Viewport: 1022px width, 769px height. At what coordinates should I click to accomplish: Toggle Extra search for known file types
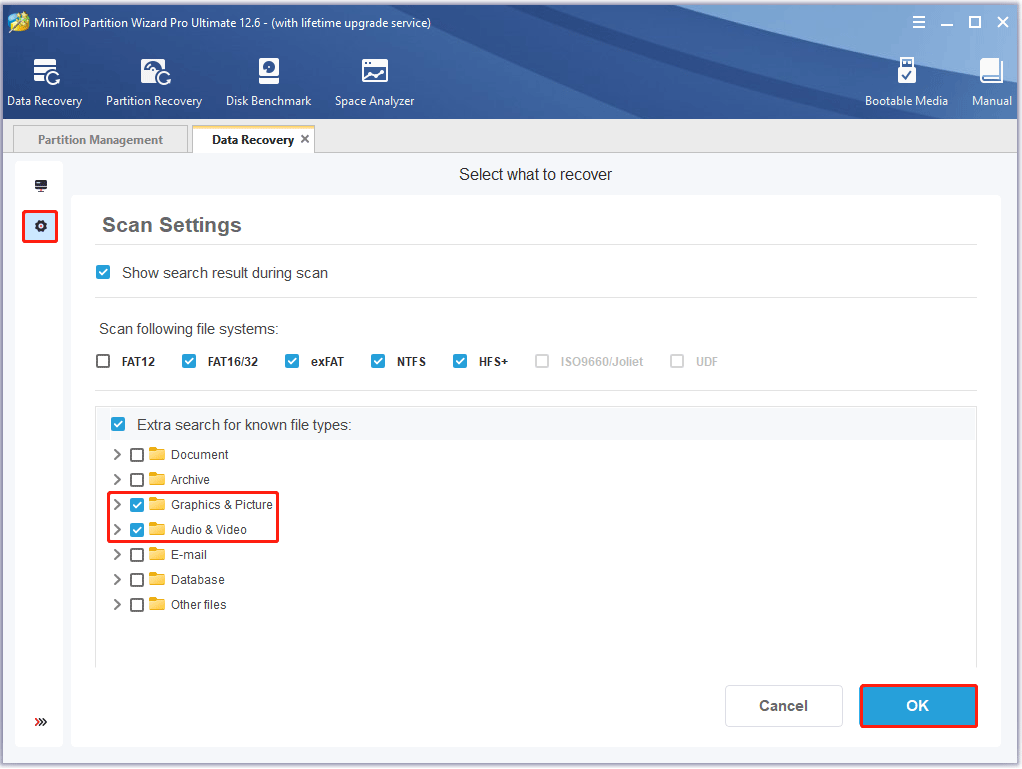tap(118, 424)
